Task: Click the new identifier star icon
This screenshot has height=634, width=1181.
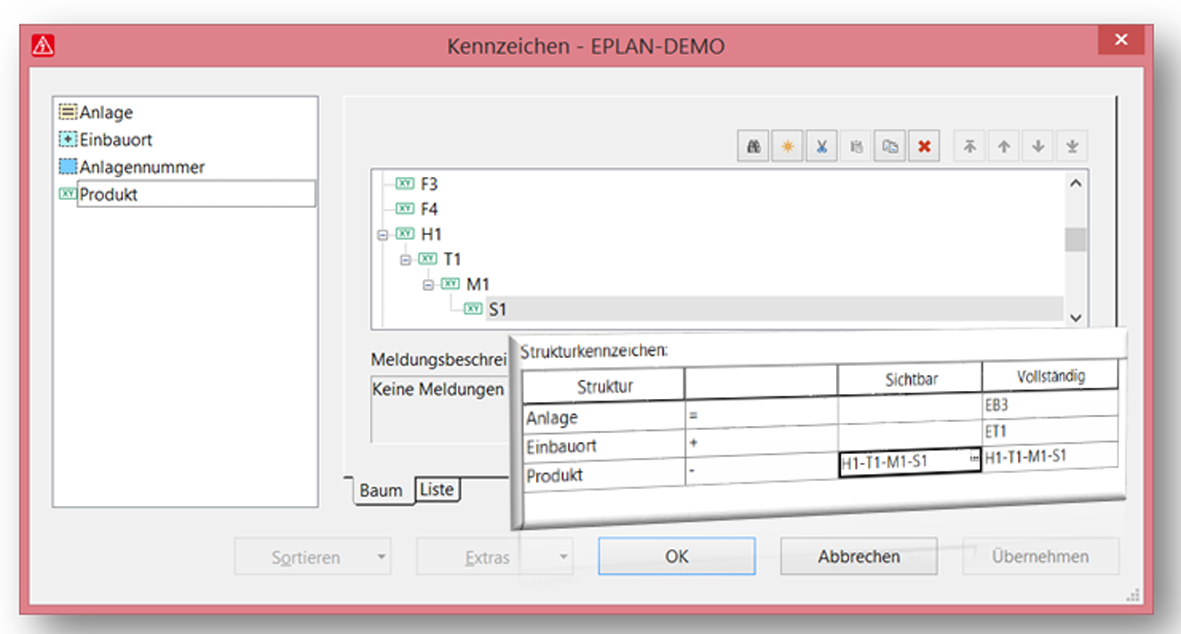Action: pos(787,146)
